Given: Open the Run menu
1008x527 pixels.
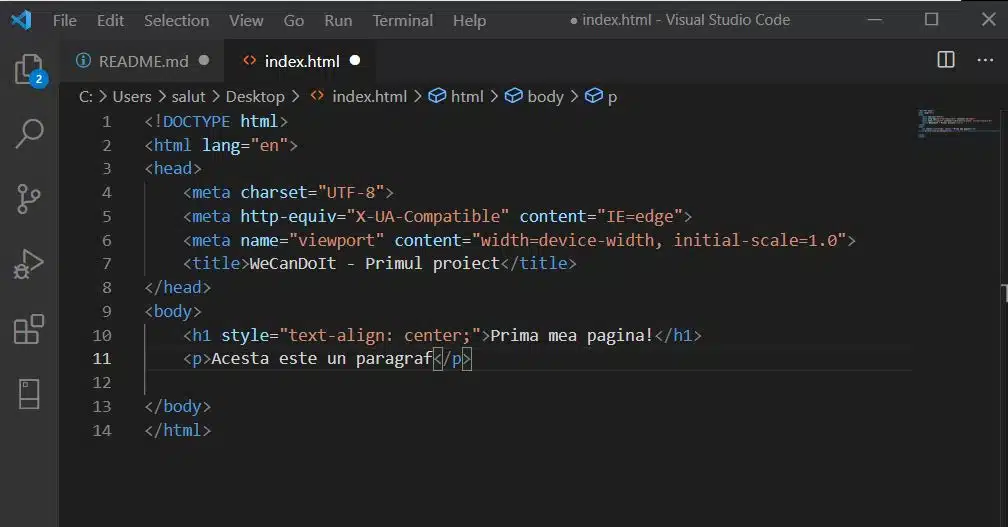Looking at the screenshot, I should tap(338, 21).
